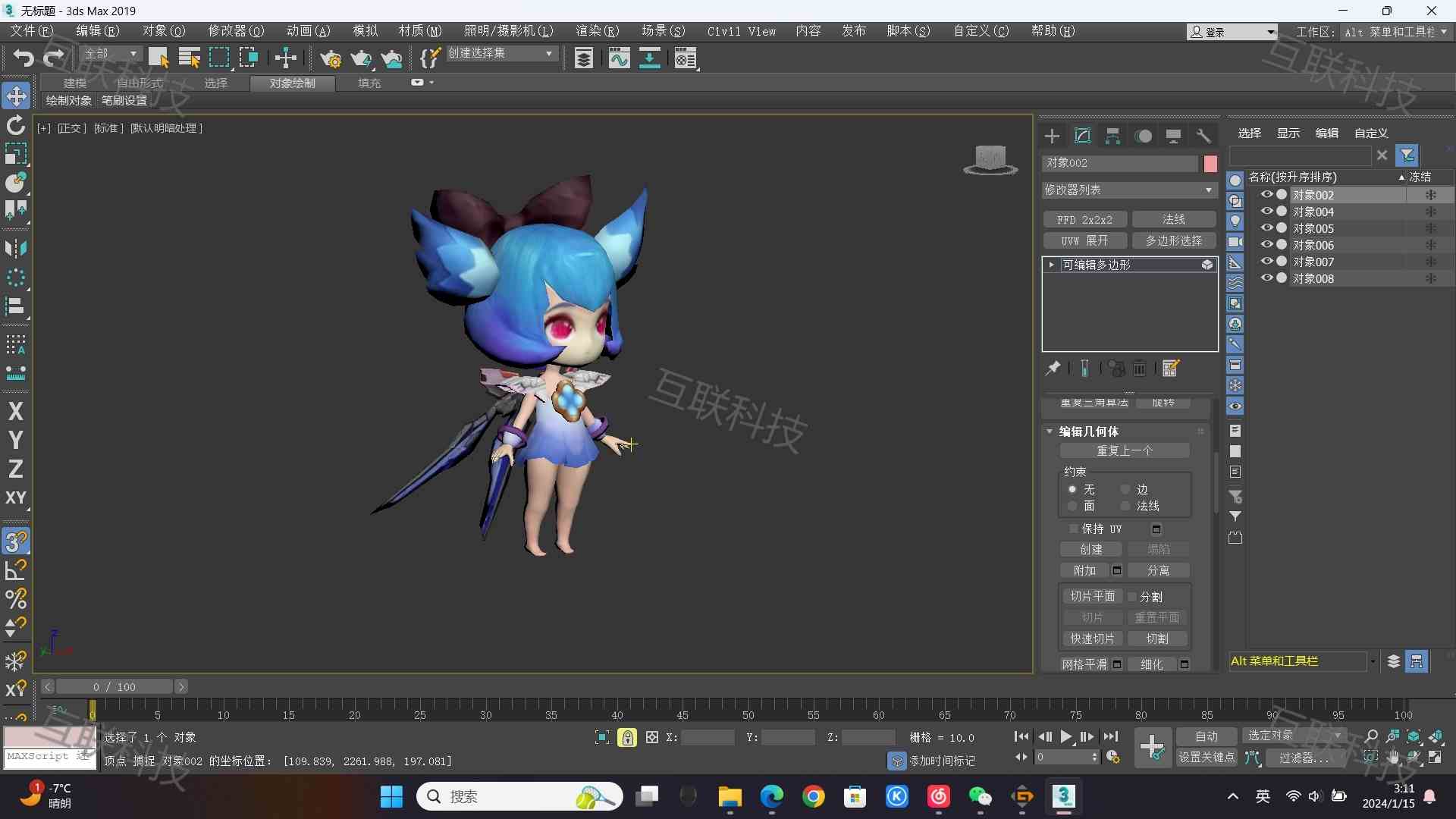The width and height of the screenshot is (1456, 819).
Task: Hide 对象004 with its eye icon
Action: coord(1266,211)
